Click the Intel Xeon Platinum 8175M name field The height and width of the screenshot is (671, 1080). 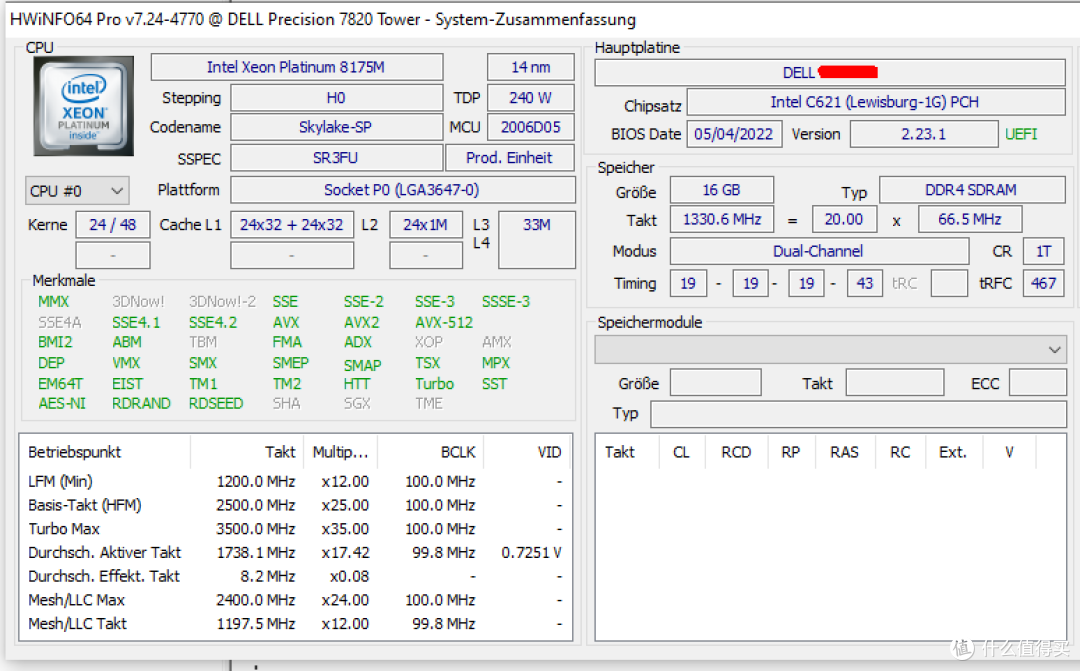point(296,67)
